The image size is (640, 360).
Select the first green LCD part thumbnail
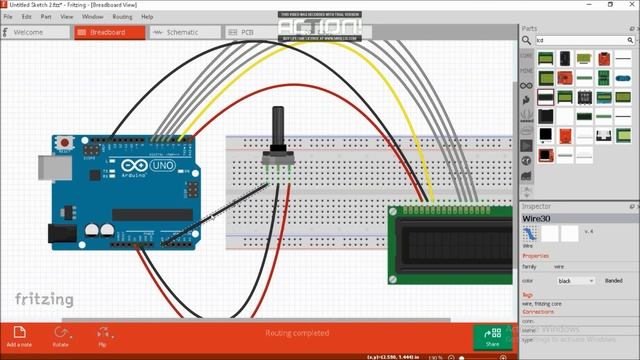pyautogui.click(x=546, y=59)
